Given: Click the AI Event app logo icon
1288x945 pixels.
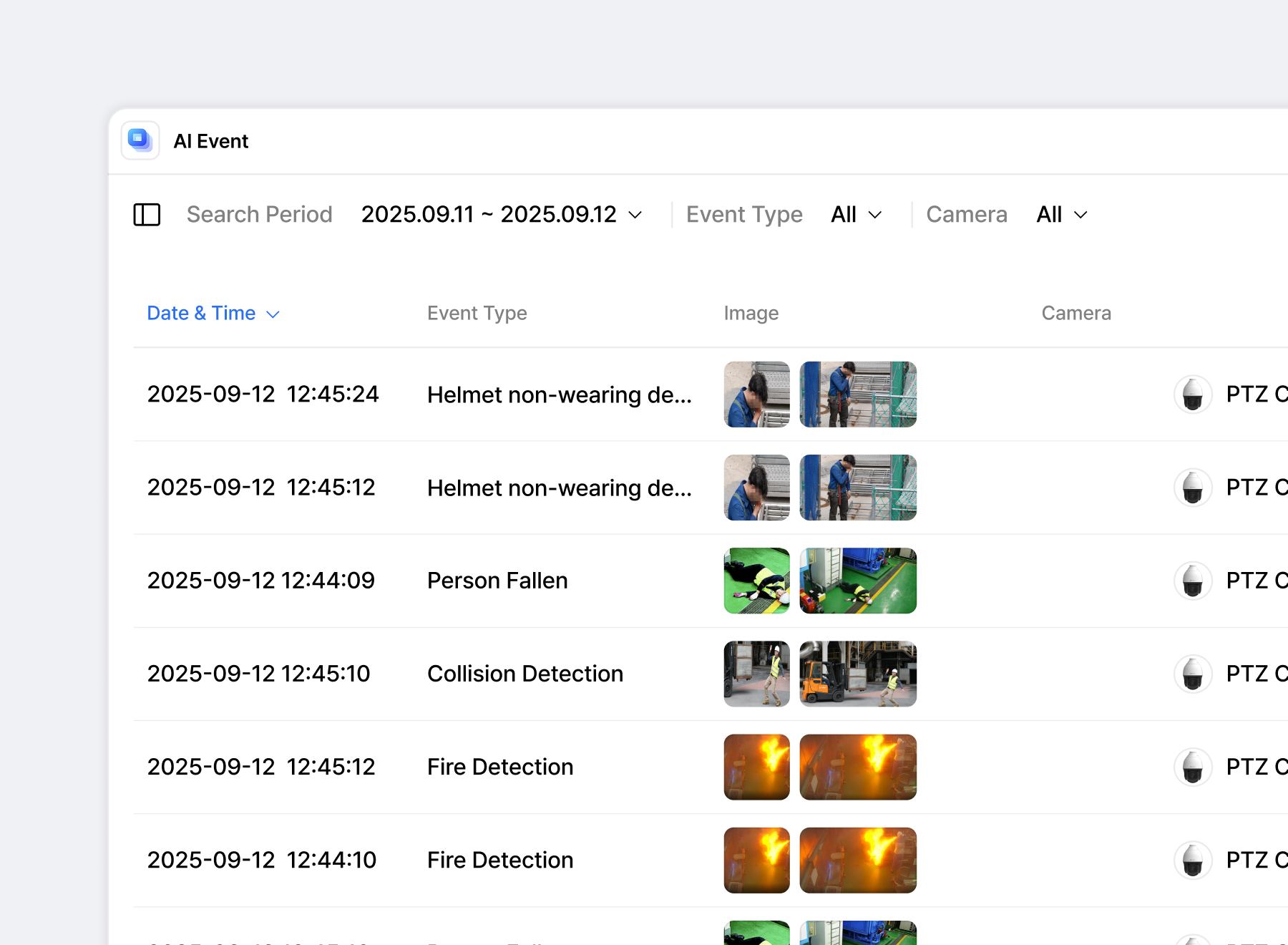Looking at the screenshot, I should pyautogui.click(x=140, y=140).
